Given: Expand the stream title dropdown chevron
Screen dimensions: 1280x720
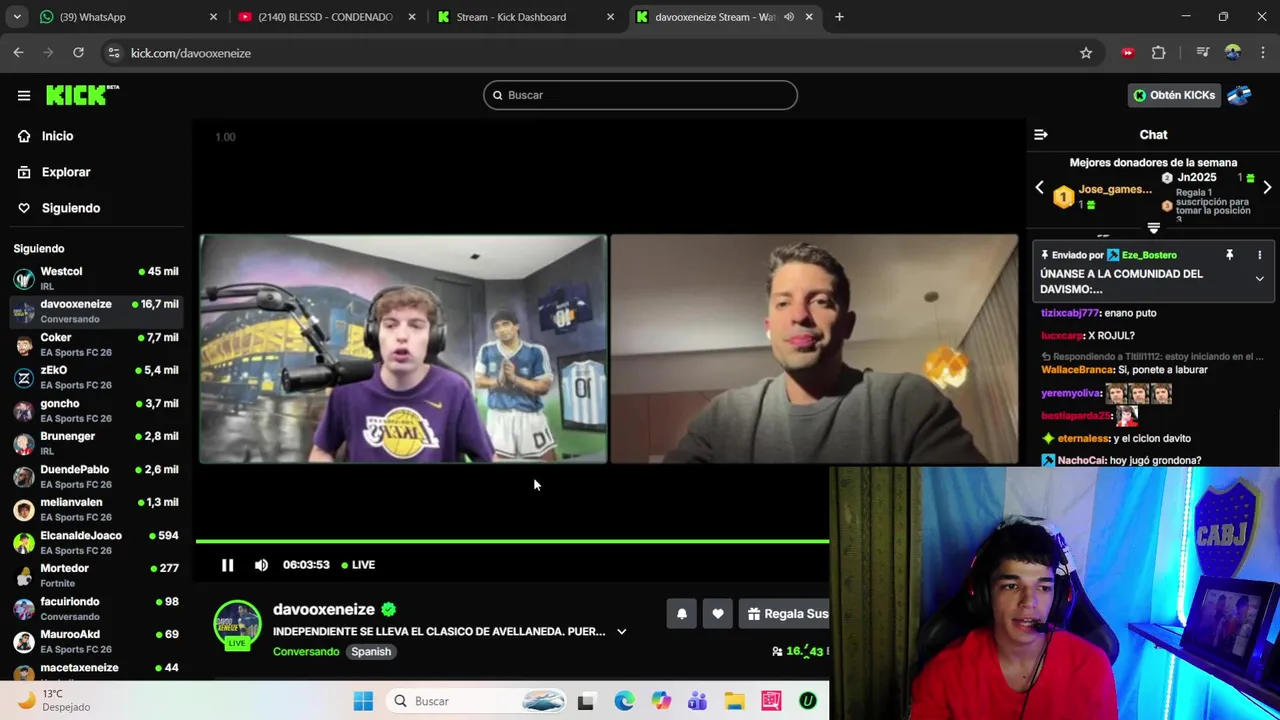Looking at the screenshot, I should [621, 632].
